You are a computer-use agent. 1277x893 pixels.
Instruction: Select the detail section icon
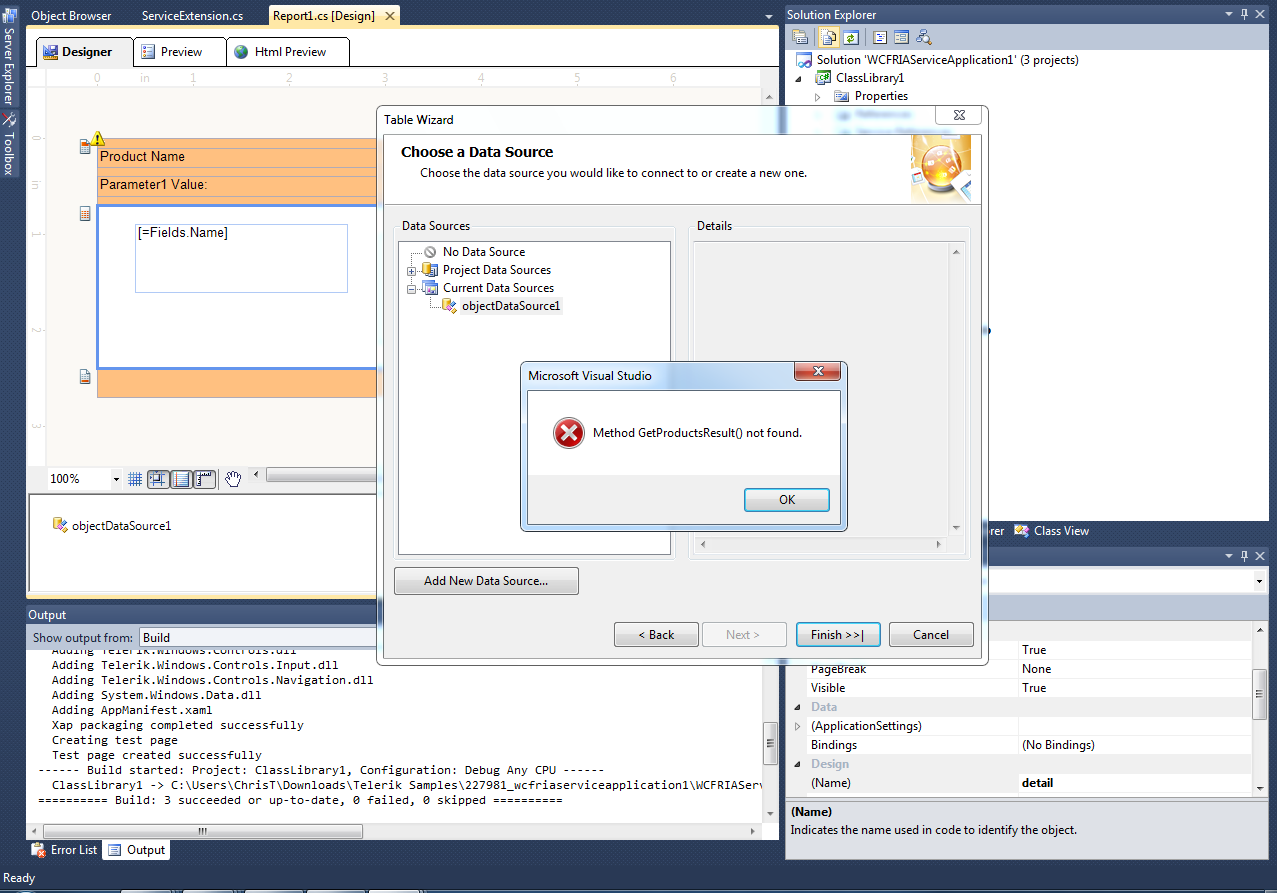(85, 214)
